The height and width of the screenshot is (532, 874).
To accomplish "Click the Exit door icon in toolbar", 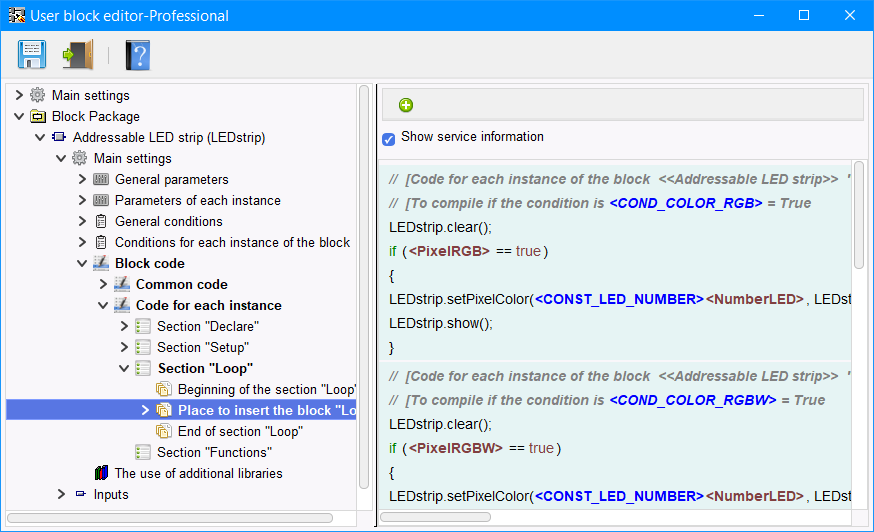I will (77, 54).
